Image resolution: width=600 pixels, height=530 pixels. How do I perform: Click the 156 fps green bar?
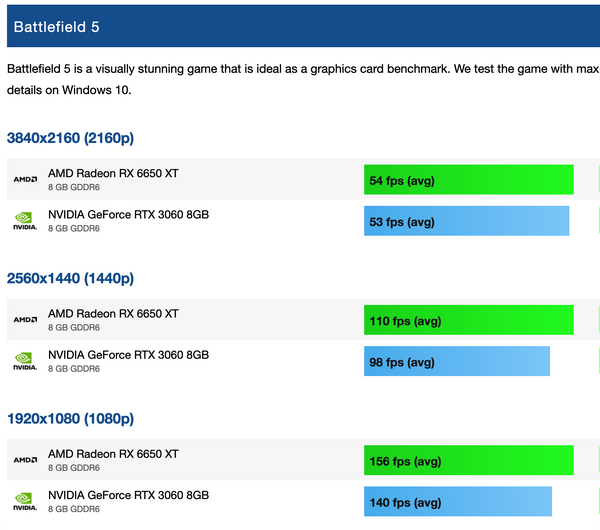(469, 460)
